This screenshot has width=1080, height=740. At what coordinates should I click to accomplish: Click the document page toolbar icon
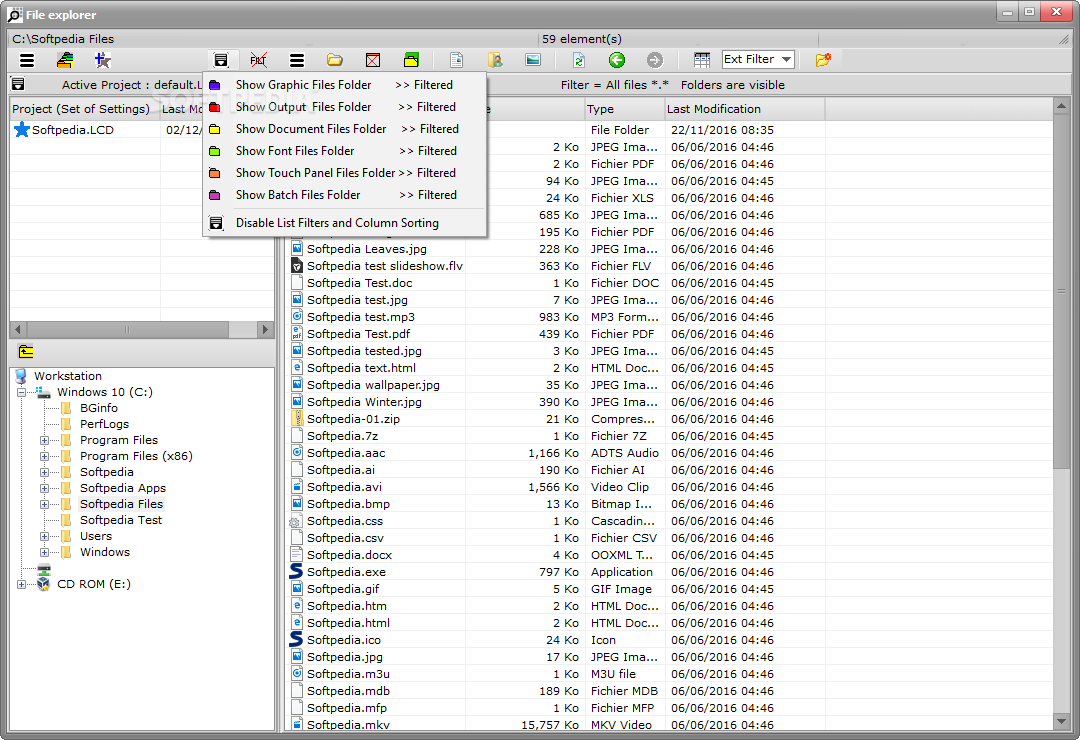tap(456, 60)
